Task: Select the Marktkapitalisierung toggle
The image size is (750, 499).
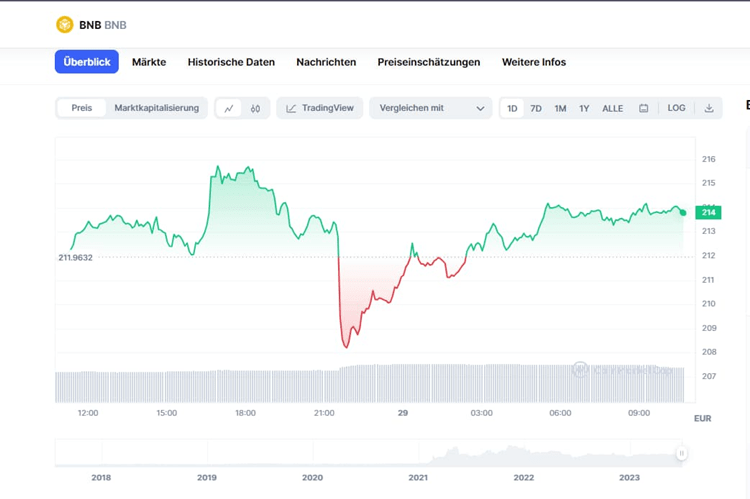Action: coord(156,108)
